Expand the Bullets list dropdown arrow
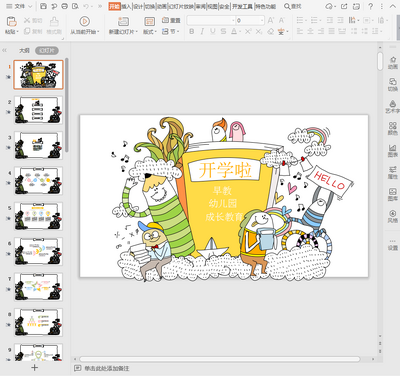Viewport: 400px width, 376px height. tap(306, 21)
